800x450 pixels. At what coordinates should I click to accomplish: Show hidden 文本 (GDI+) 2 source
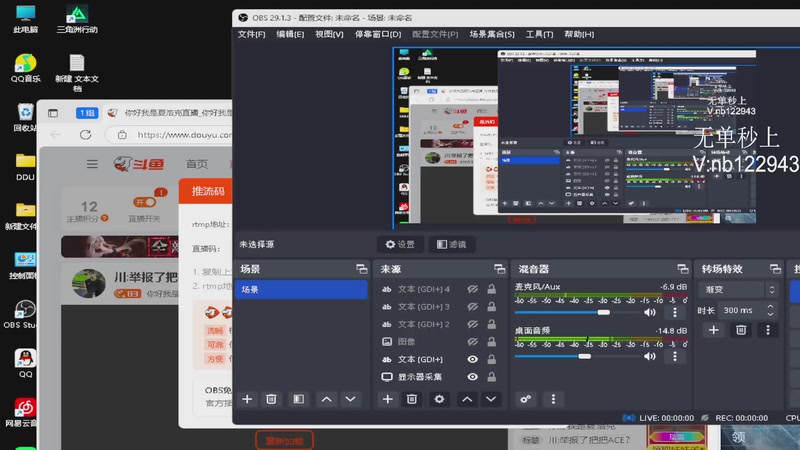472,324
